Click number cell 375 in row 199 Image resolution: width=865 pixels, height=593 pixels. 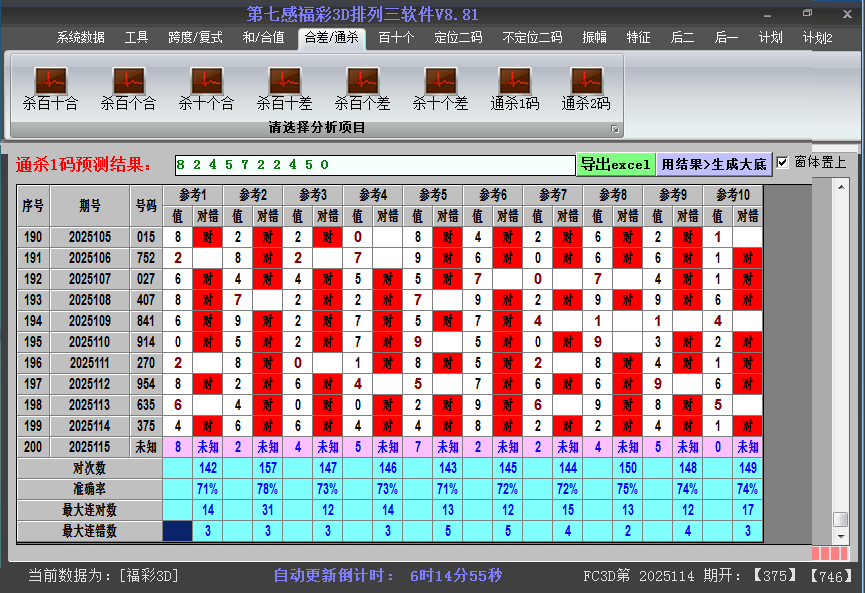(146, 426)
